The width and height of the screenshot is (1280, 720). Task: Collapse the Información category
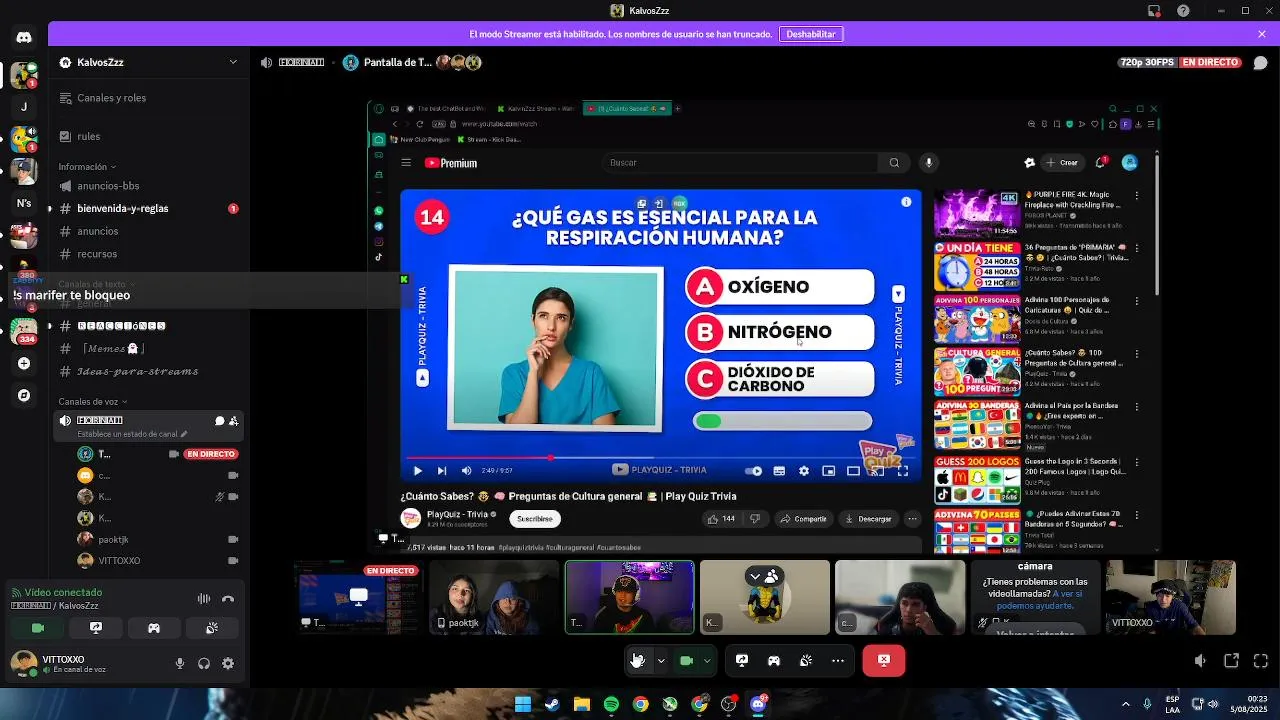[87, 167]
